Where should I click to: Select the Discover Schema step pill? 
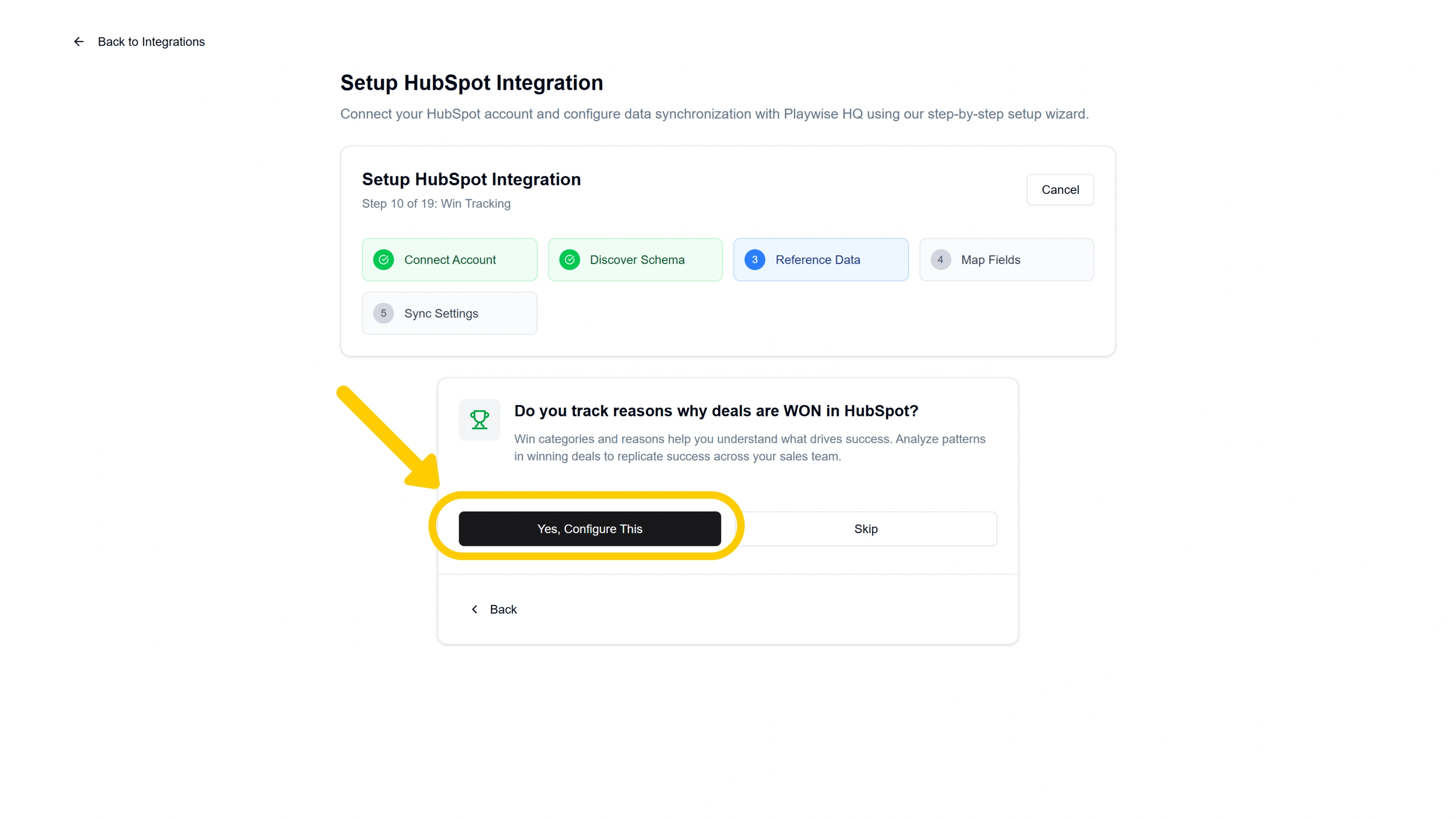(635, 259)
